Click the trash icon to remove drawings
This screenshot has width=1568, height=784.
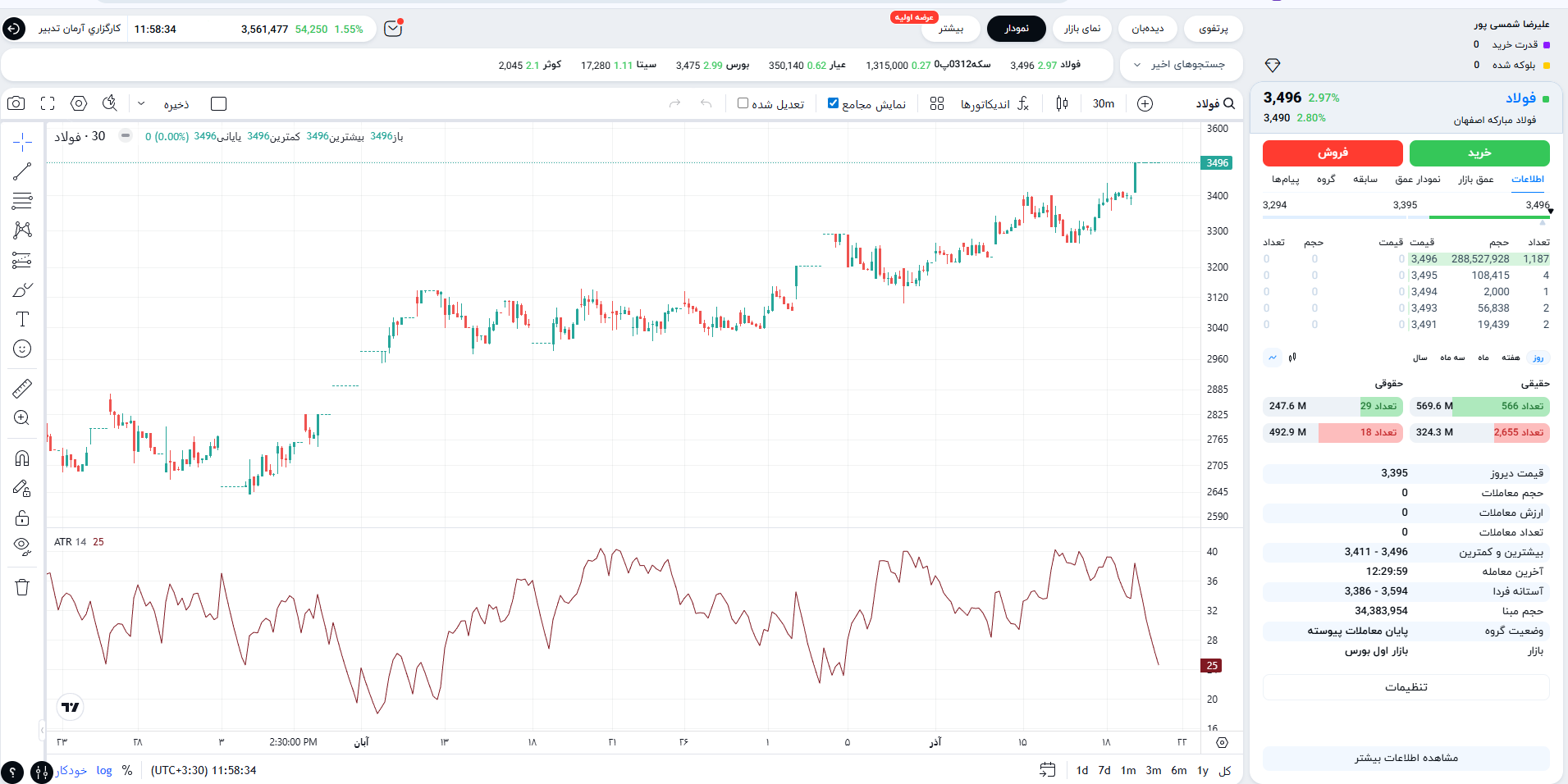[x=22, y=587]
